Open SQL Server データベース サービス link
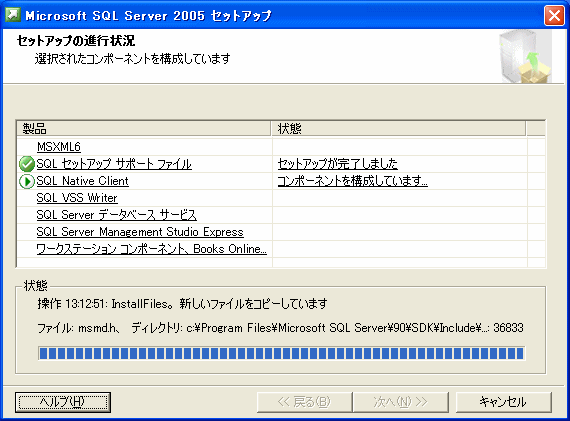570x421 pixels. pos(117,215)
